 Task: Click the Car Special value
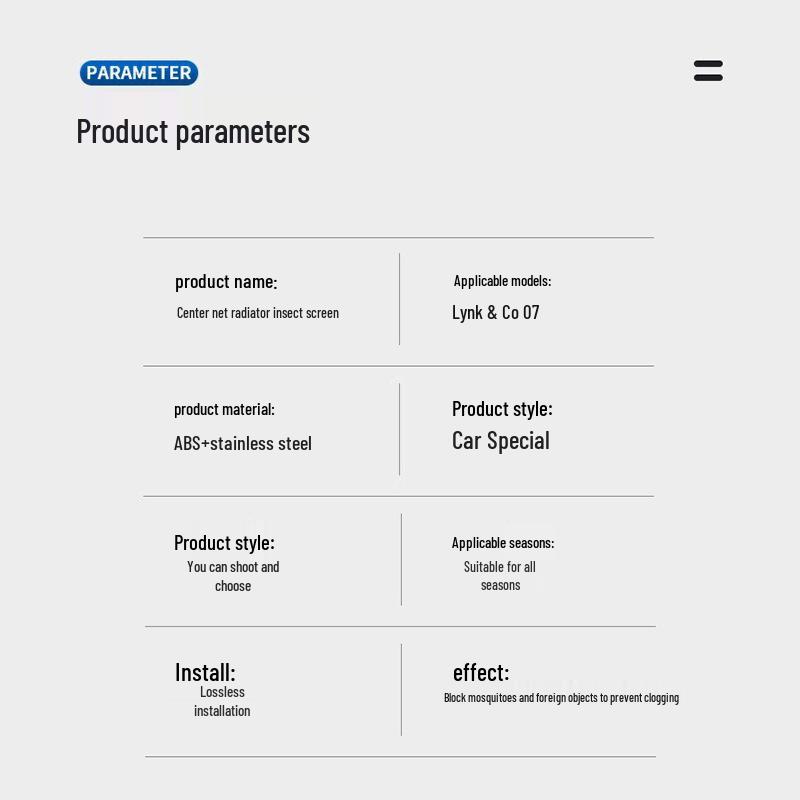(x=501, y=441)
